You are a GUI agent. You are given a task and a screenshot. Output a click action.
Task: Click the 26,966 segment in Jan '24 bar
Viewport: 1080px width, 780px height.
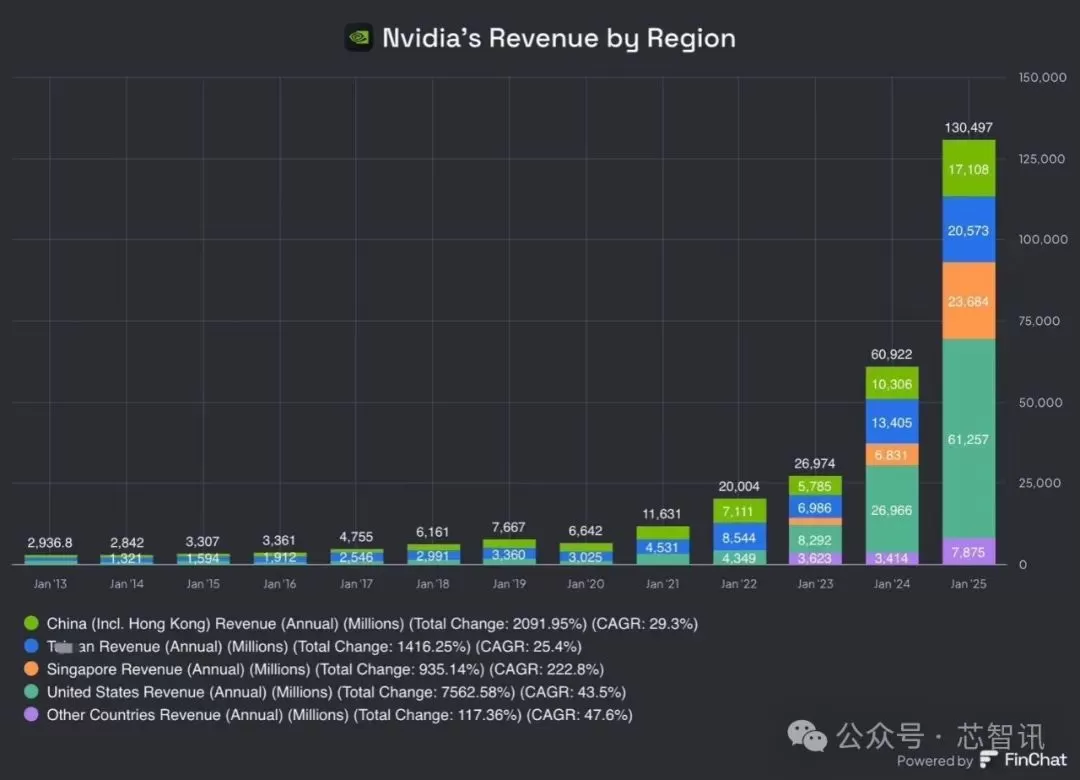pos(892,510)
